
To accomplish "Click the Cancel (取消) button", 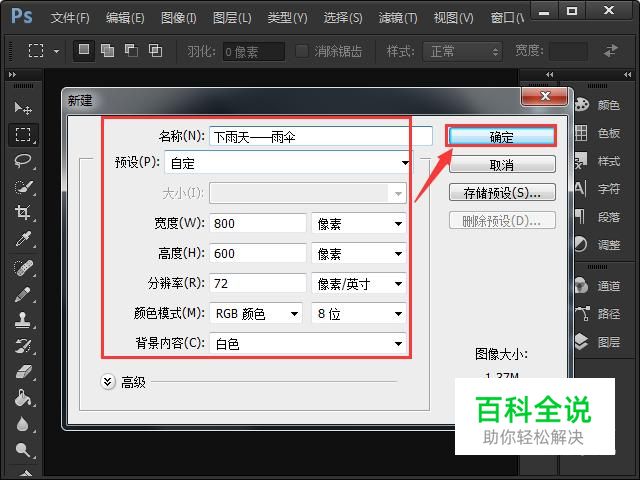I will (502, 164).
